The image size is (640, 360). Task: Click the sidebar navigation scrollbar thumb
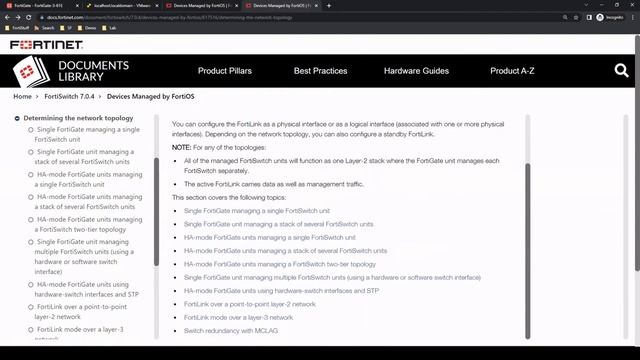(156, 212)
